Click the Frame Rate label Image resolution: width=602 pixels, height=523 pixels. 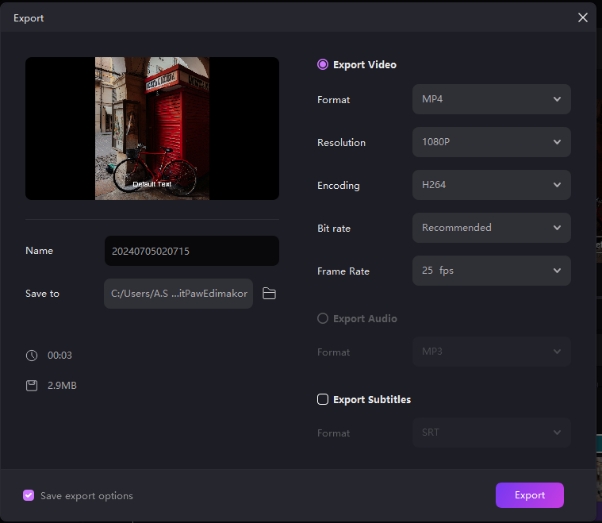343,271
